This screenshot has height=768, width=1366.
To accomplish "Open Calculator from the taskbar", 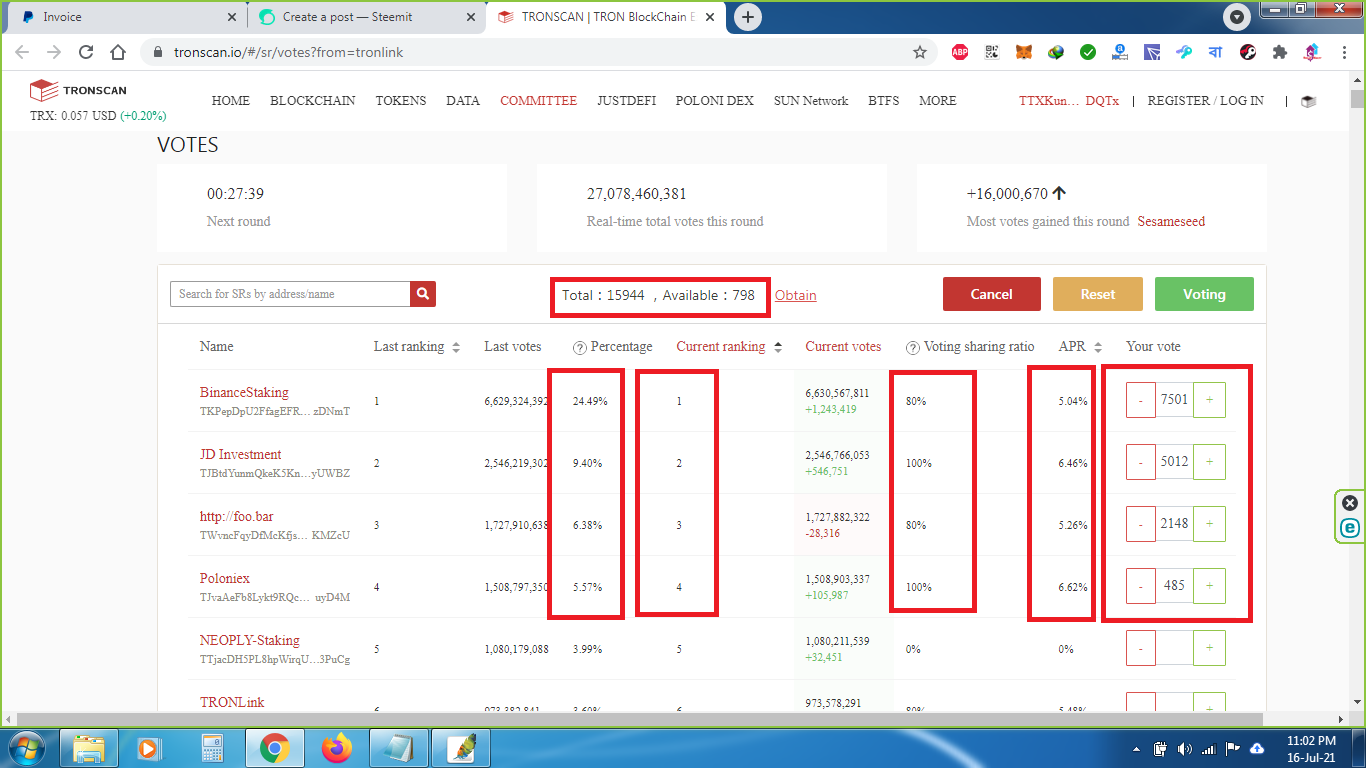I will (212, 748).
